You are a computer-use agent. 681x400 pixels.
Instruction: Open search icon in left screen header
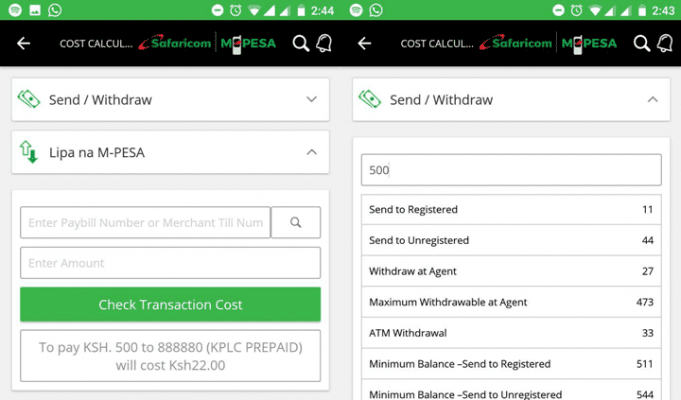tap(301, 43)
